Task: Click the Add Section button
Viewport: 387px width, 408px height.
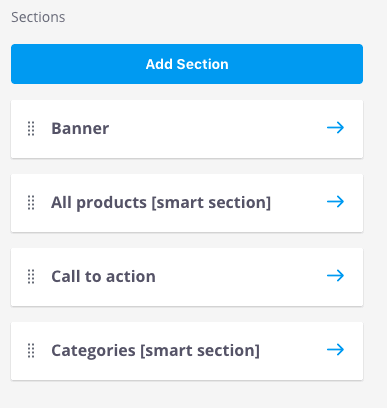Action: pos(187,64)
